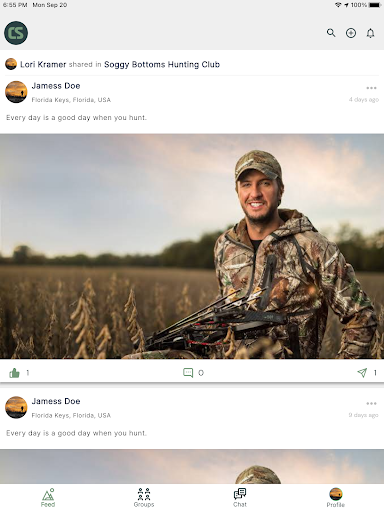The height and width of the screenshot is (512, 384).
Task: Open options menu for the 4-days-ago post
Action: 371,88
